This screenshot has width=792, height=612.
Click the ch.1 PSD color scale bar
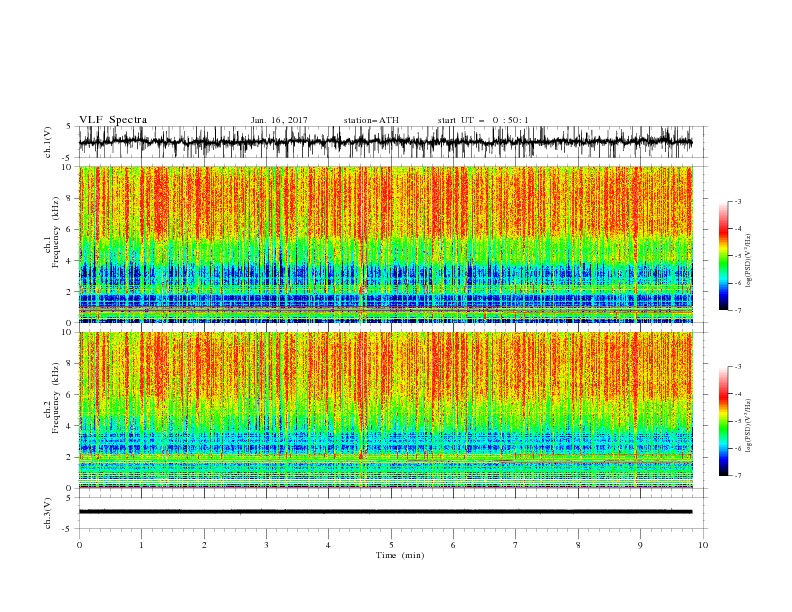pyautogui.click(x=724, y=255)
